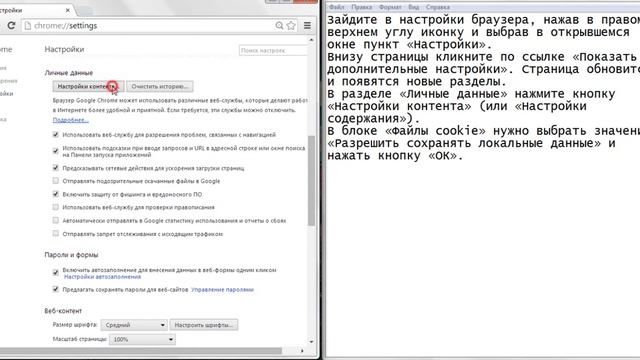Screen dimensions: 640x360
Task: Reload the Chrome settings page
Action: [x=11, y=26]
